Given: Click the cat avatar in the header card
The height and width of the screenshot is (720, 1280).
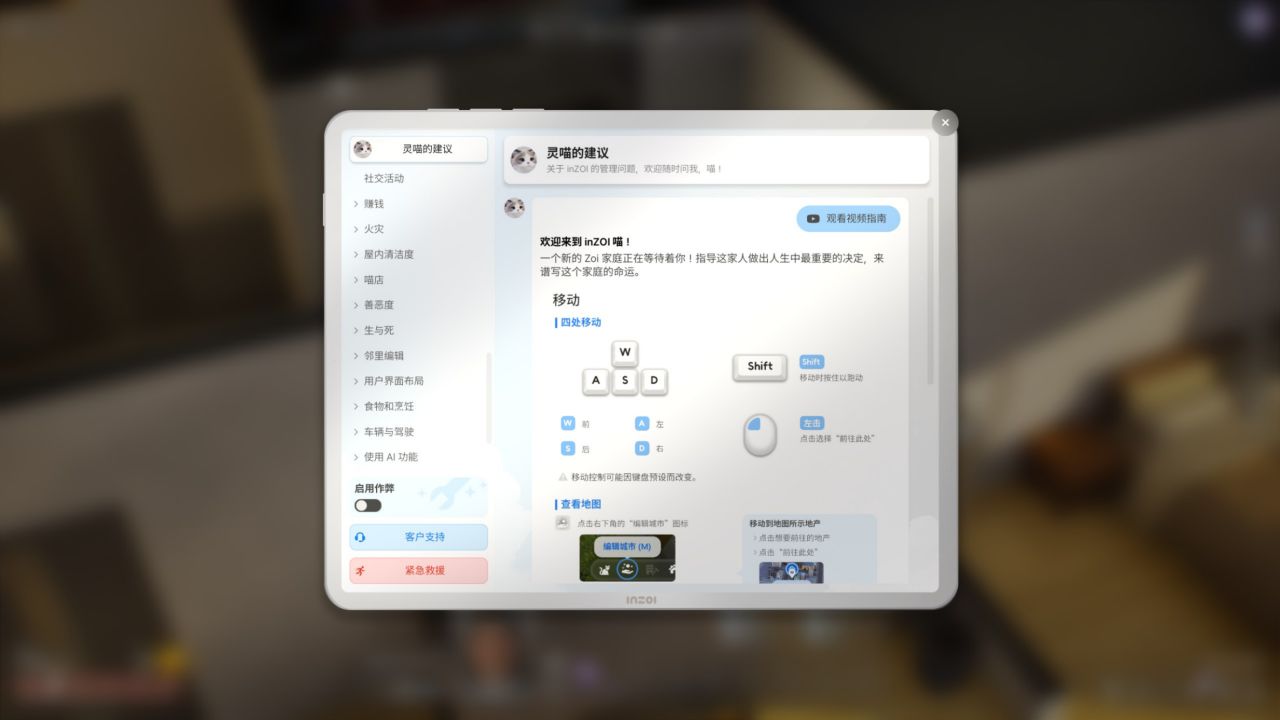Looking at the screenshot, I should click(x=524, y=160).
